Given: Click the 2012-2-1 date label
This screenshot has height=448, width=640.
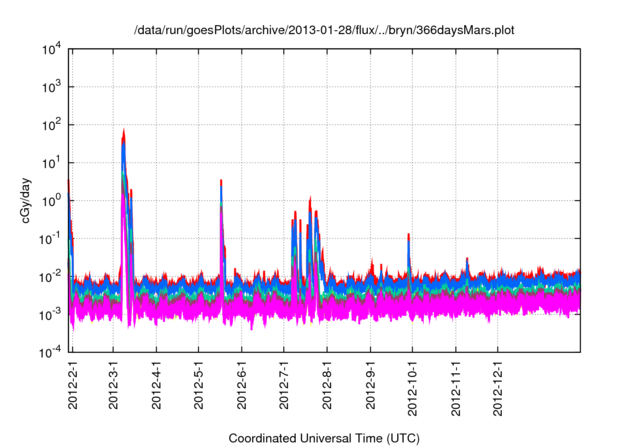Looking at the screenshot, I should [73, 385].
